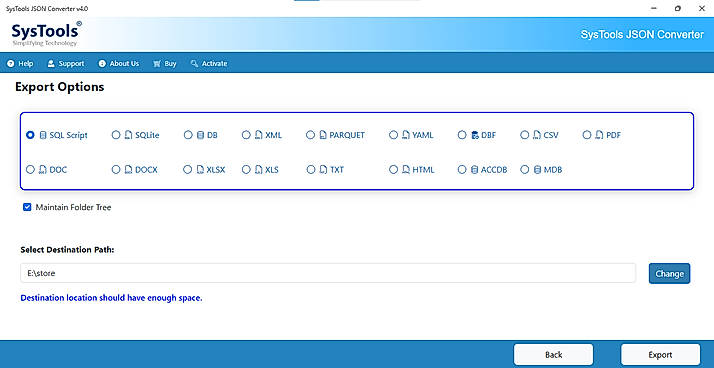
Task: Click the TXT file icon
Action: point(323,170)
